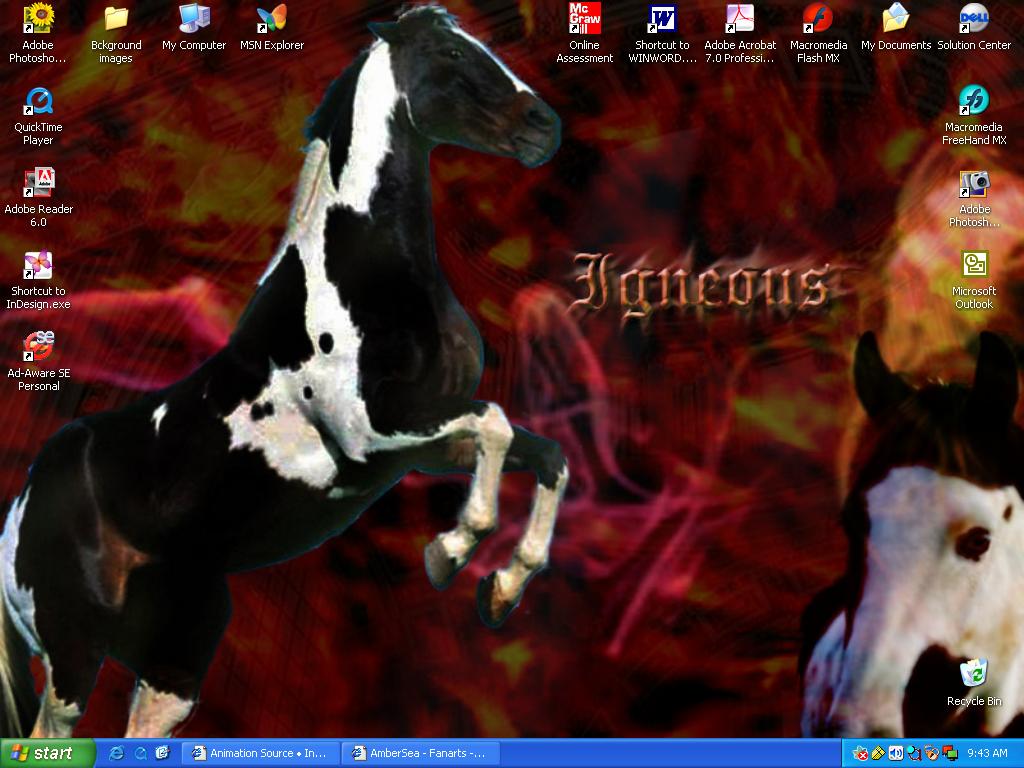Click the yellow diamond tray icon
The height and width of the screenshot is (768, 1024).
click(878, 754)
